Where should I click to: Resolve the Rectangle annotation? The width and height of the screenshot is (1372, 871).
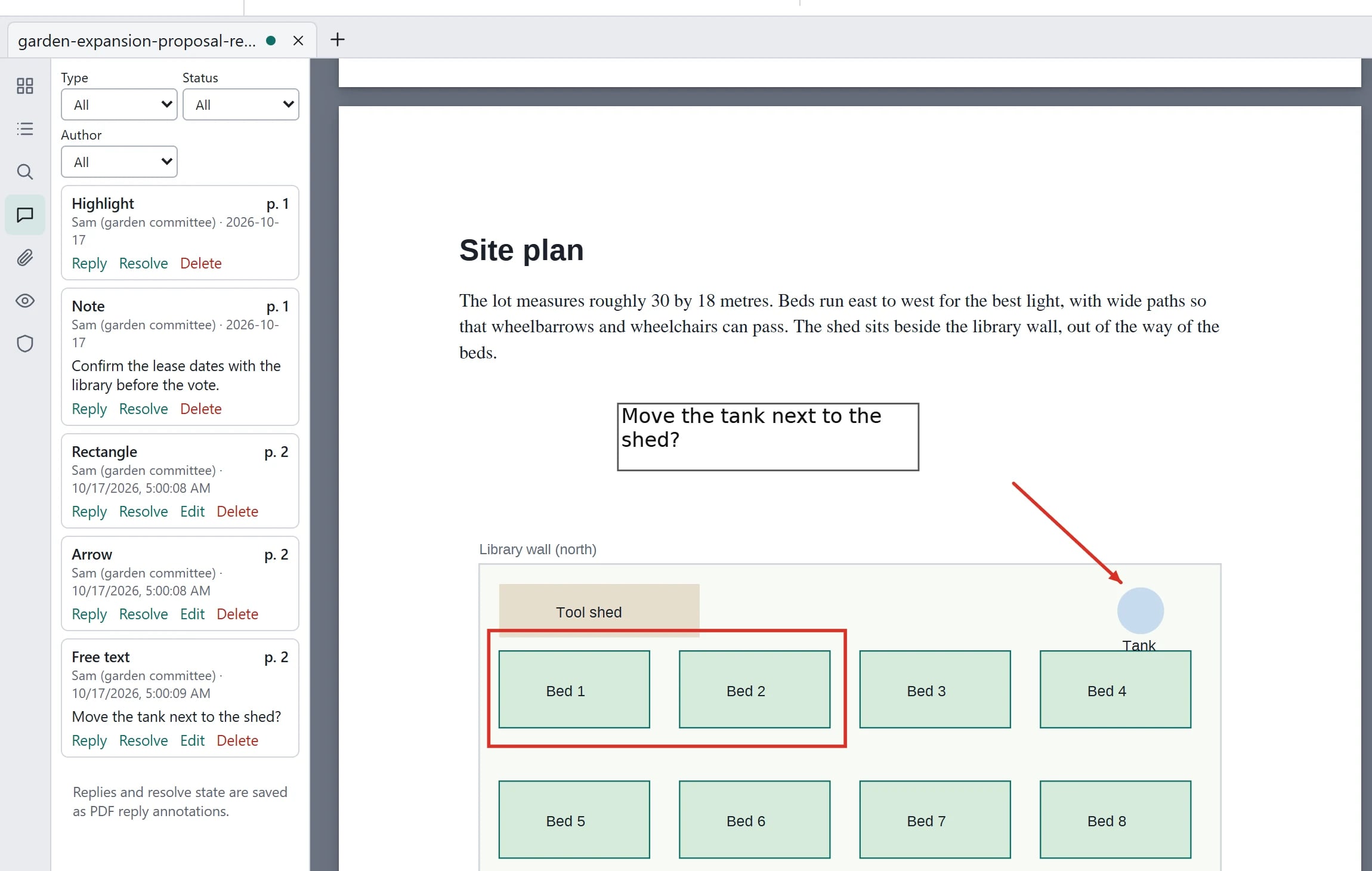[x=144, y=511]
